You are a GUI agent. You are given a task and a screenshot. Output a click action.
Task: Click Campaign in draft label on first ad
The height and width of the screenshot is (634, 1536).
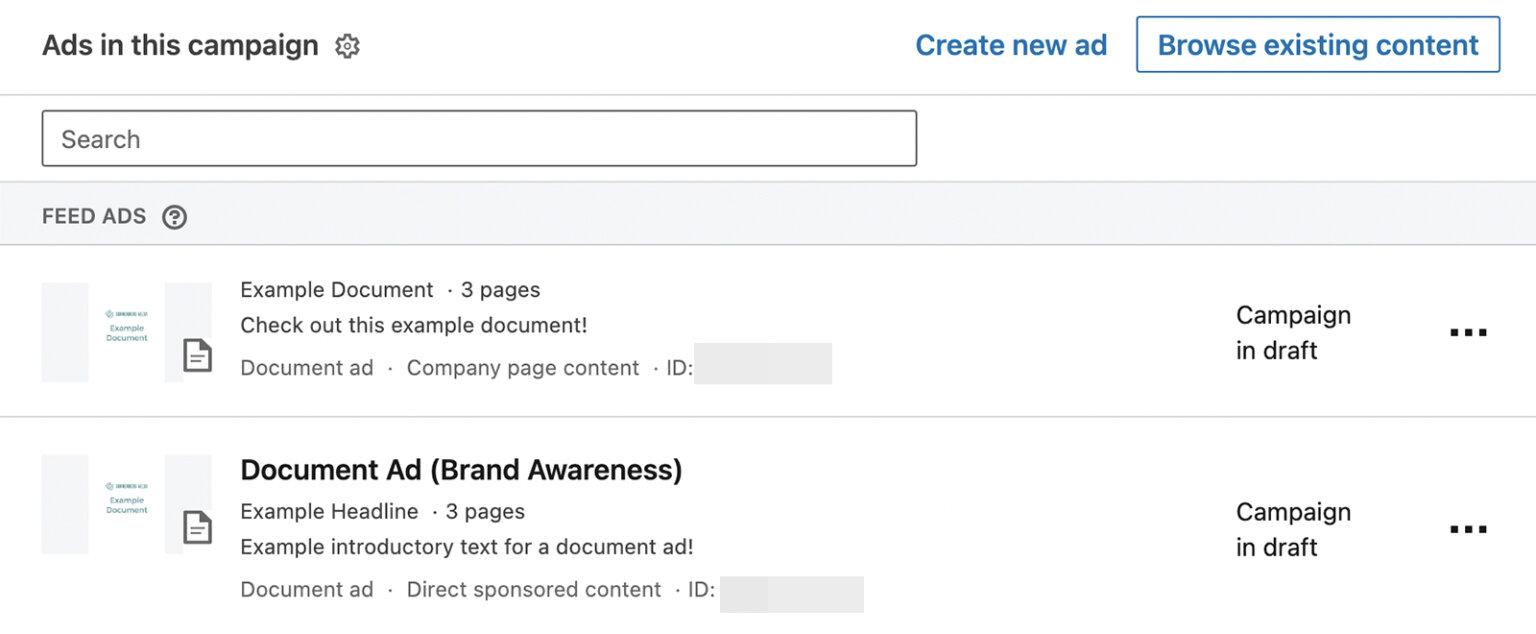1293,333
